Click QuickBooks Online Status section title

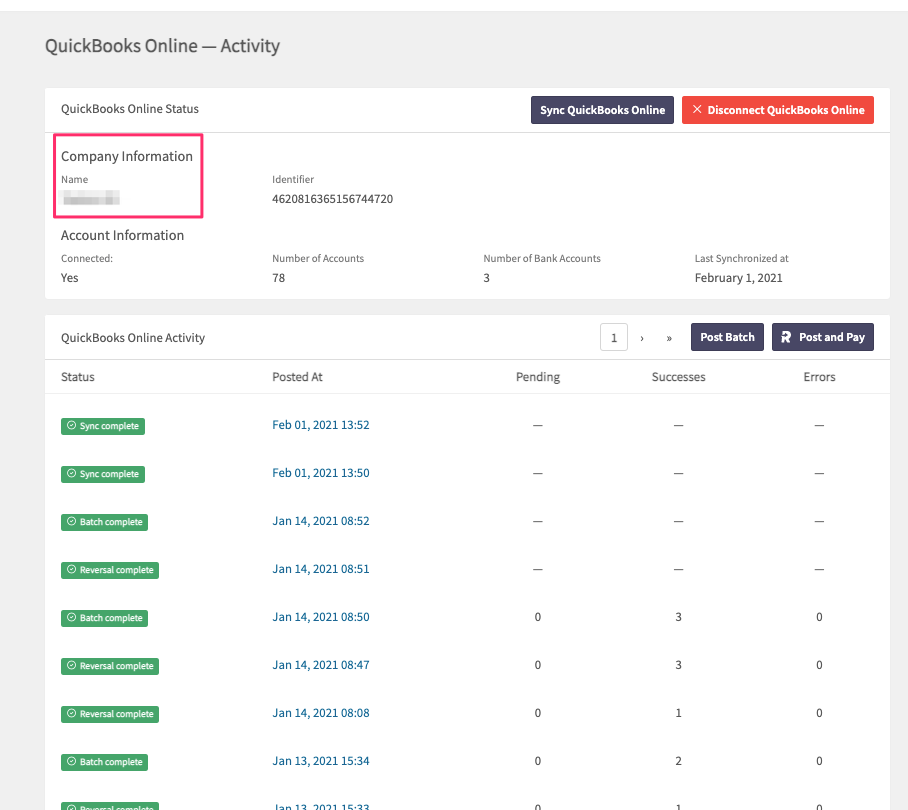point(130,109)
